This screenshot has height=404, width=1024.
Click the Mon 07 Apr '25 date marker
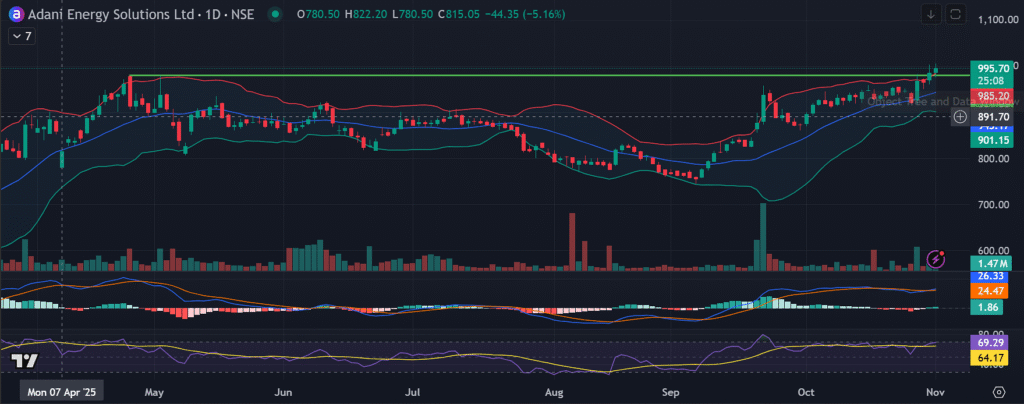pos(62,393)
